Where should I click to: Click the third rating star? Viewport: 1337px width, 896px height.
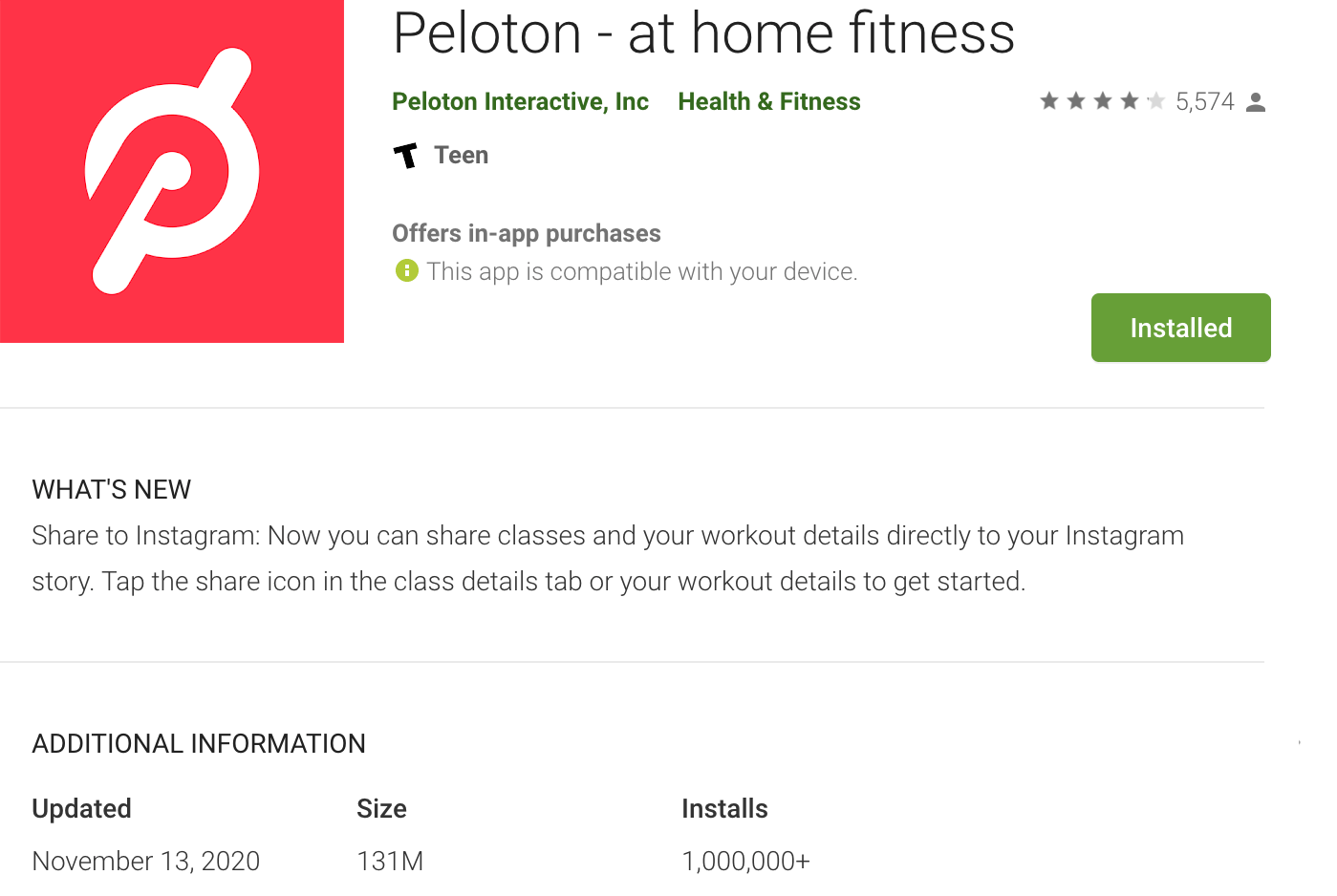[x=1103, y=101]
